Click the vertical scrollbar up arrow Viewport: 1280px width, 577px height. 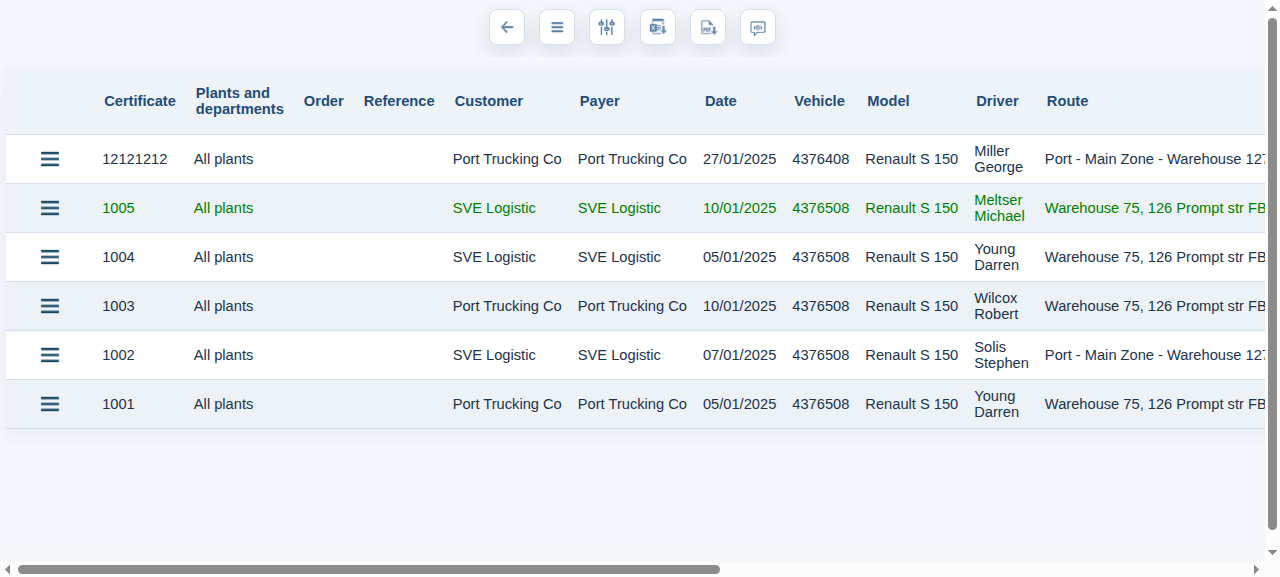coord(1272,7)
